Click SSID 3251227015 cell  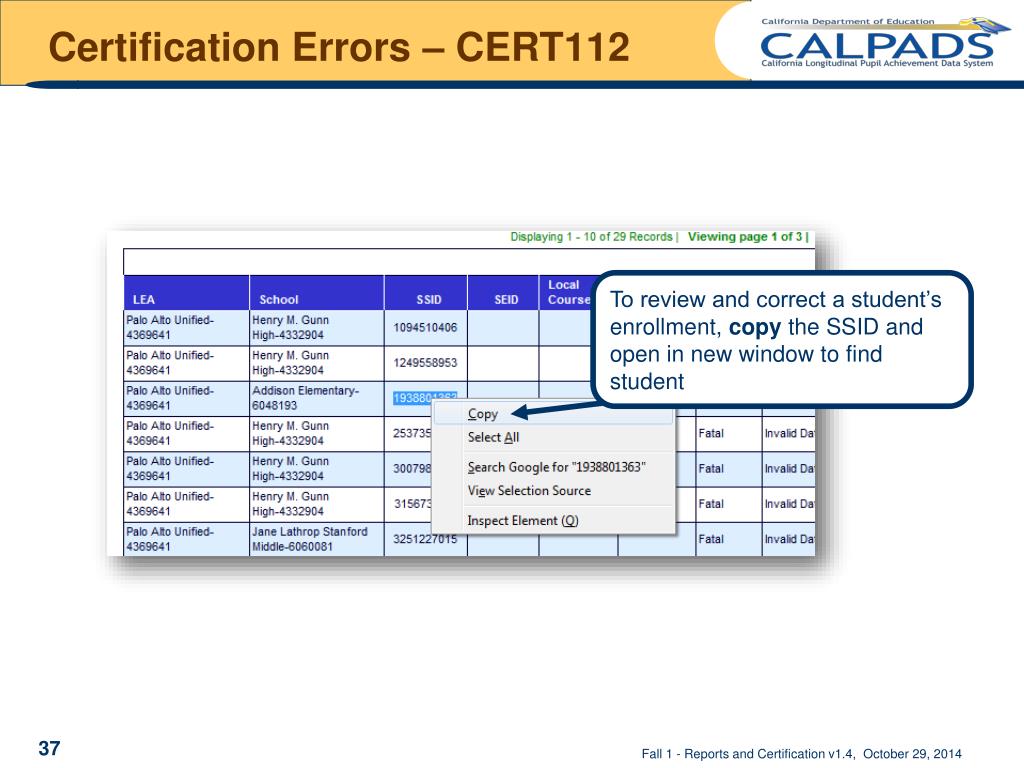pyautogui.click(x=426, y=539)
